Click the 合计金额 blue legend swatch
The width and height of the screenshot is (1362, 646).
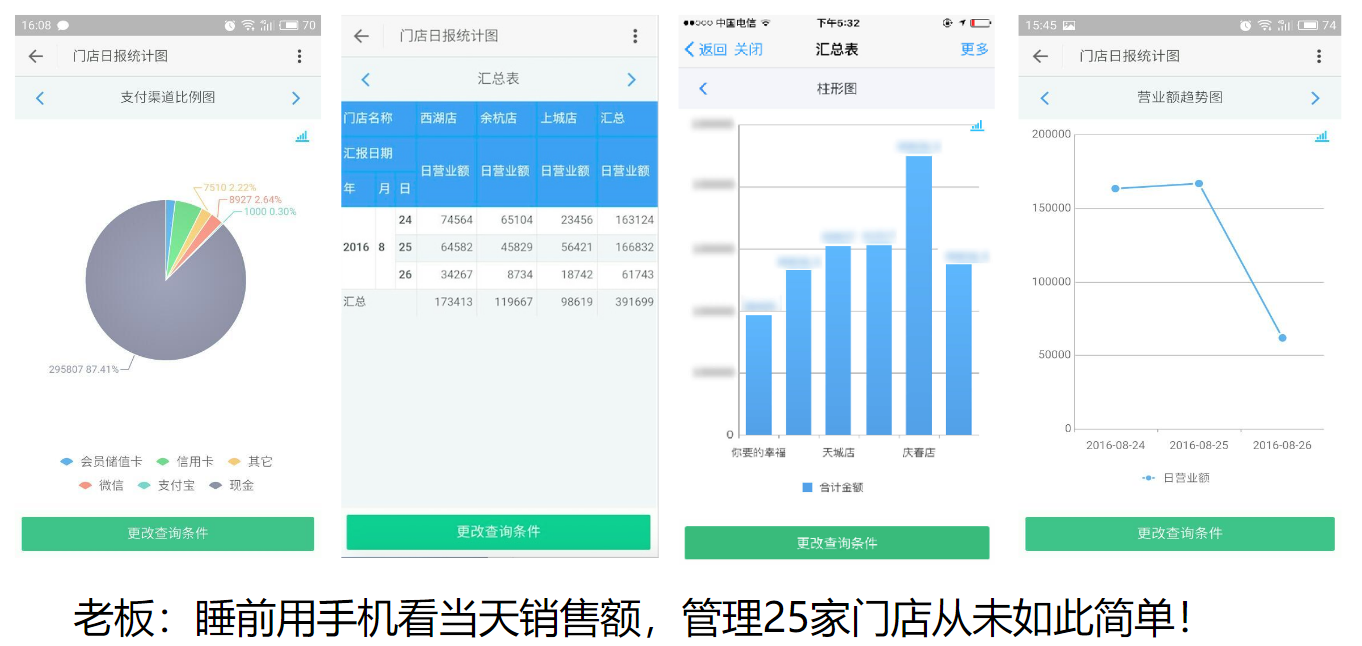[x=807, y=488]
